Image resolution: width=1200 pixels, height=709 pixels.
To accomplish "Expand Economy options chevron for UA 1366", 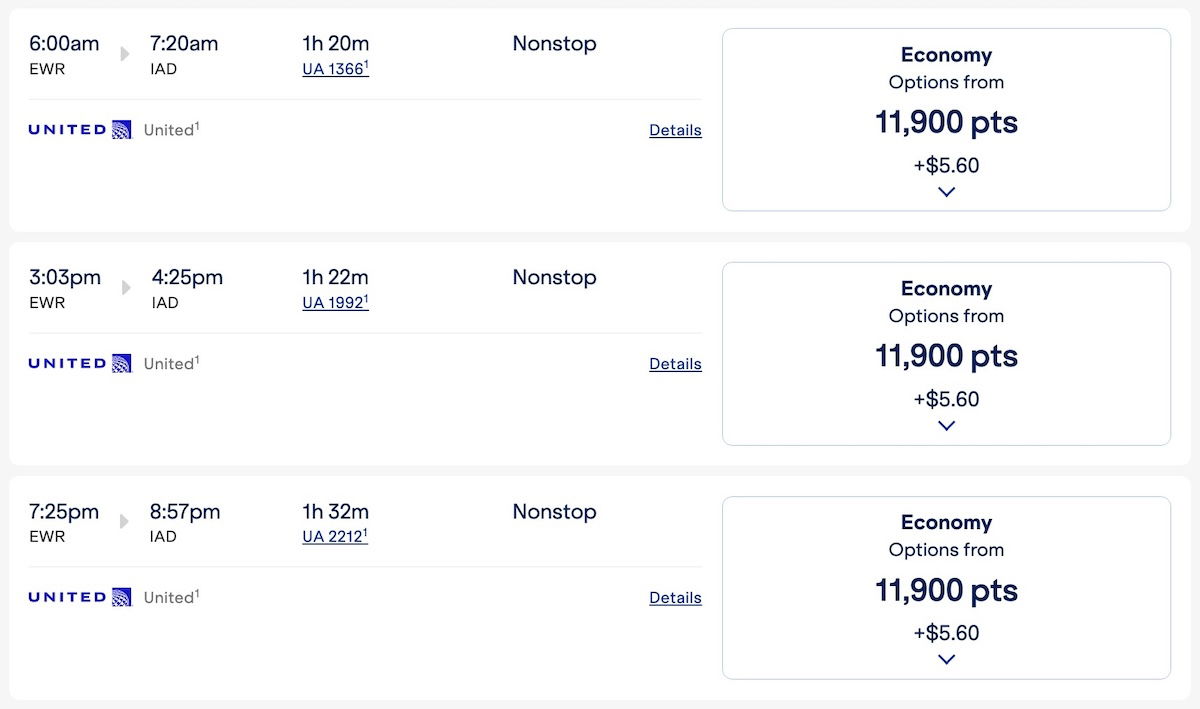I will (x=946, y=192).
